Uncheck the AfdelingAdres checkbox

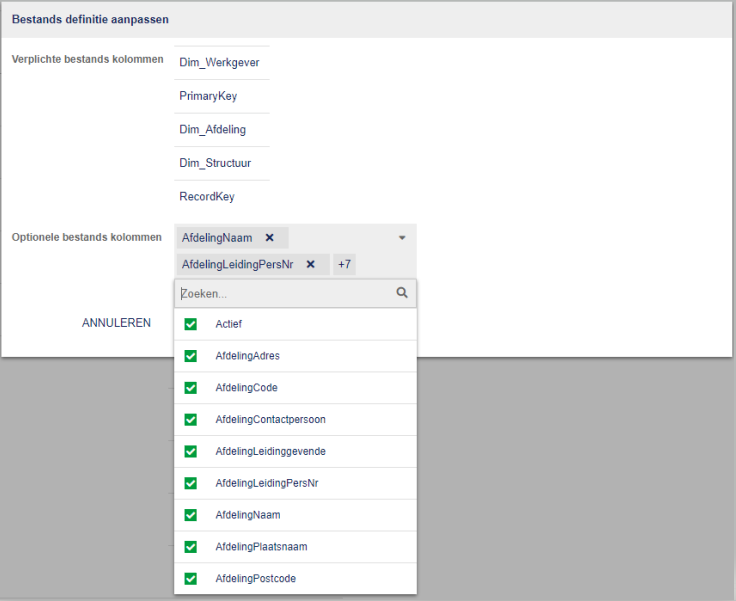tap(191, 356)
